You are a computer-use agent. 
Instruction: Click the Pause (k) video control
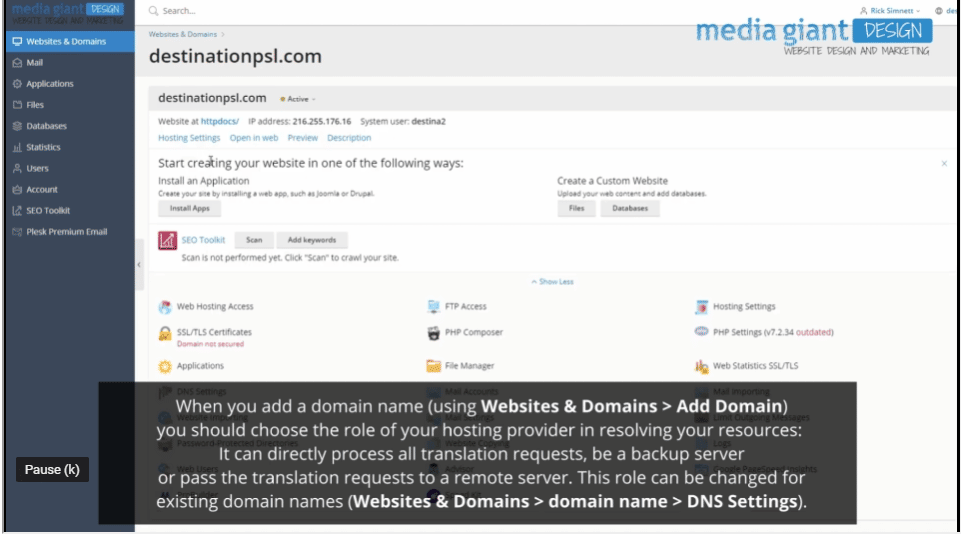coord(52,470)
